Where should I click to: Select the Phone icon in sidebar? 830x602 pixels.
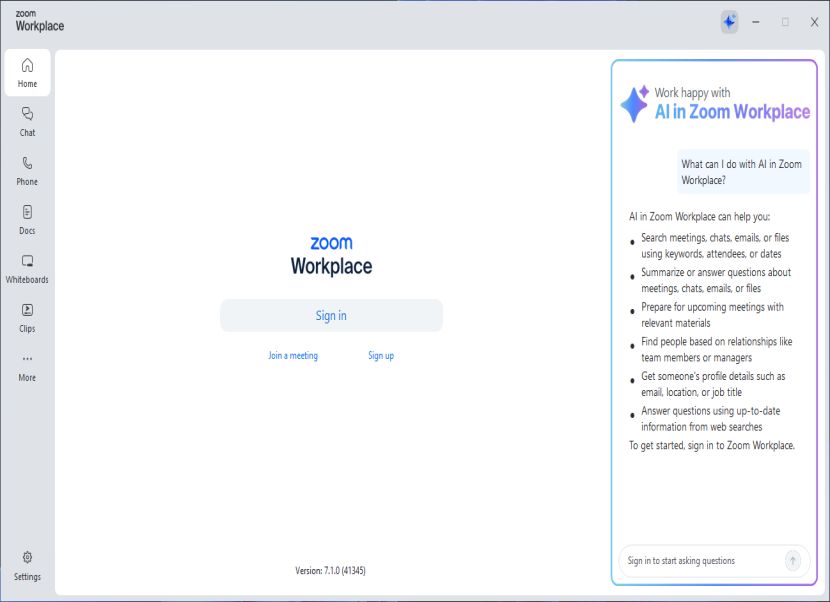(x=28, y=171)
